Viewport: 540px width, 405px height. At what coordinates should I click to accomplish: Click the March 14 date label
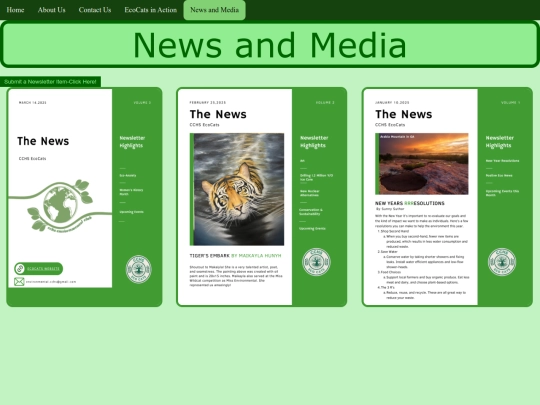click(x=32, y=103)
